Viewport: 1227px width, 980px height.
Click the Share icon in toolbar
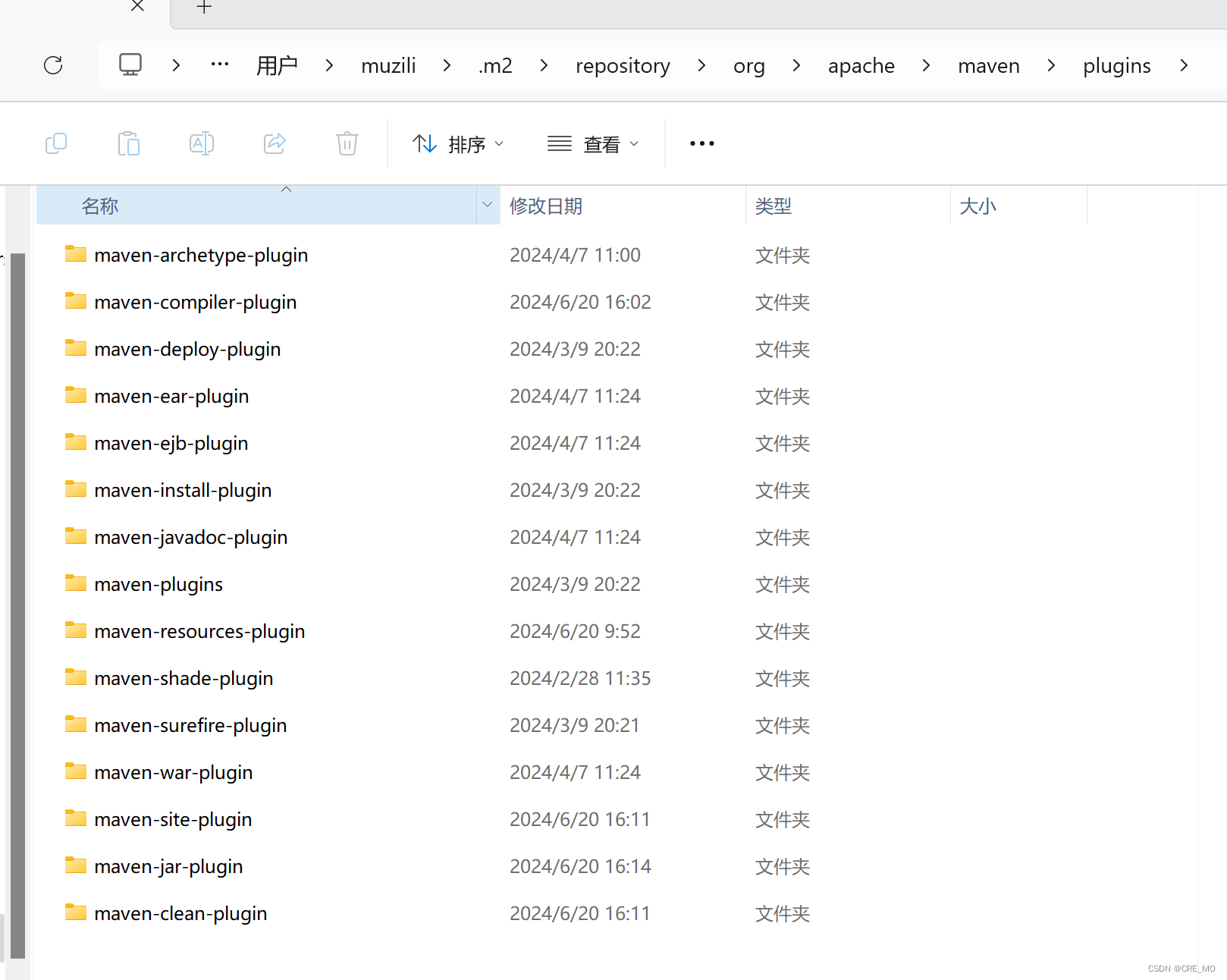coord(275,143)
